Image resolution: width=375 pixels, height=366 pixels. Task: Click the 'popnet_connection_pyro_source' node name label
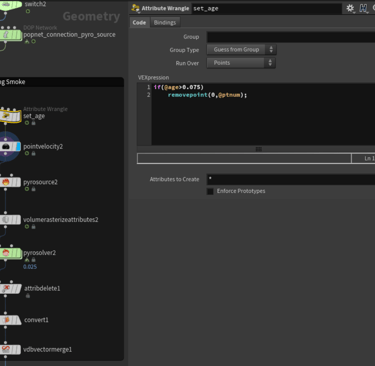[x=69, y=35]
